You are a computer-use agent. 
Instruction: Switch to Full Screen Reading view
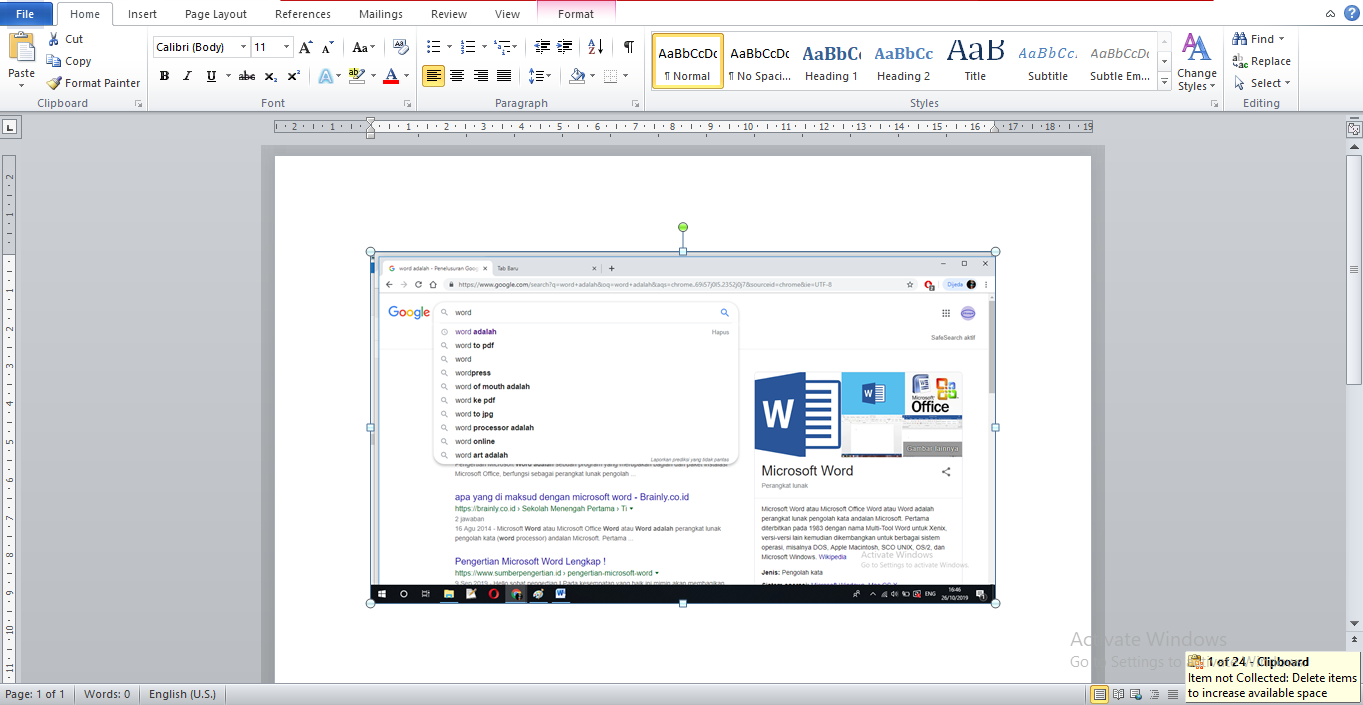coord(1118,694)
